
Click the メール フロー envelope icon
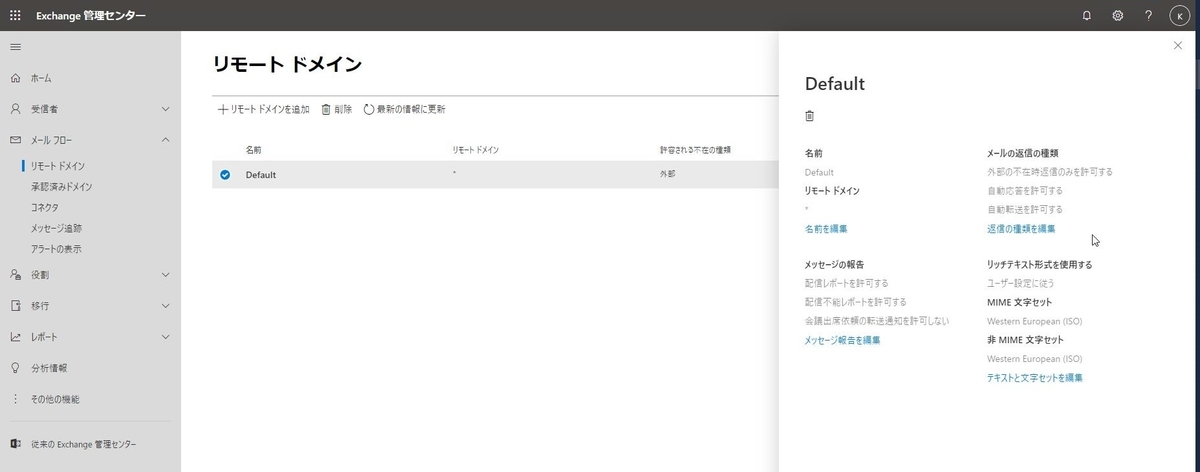15,140
